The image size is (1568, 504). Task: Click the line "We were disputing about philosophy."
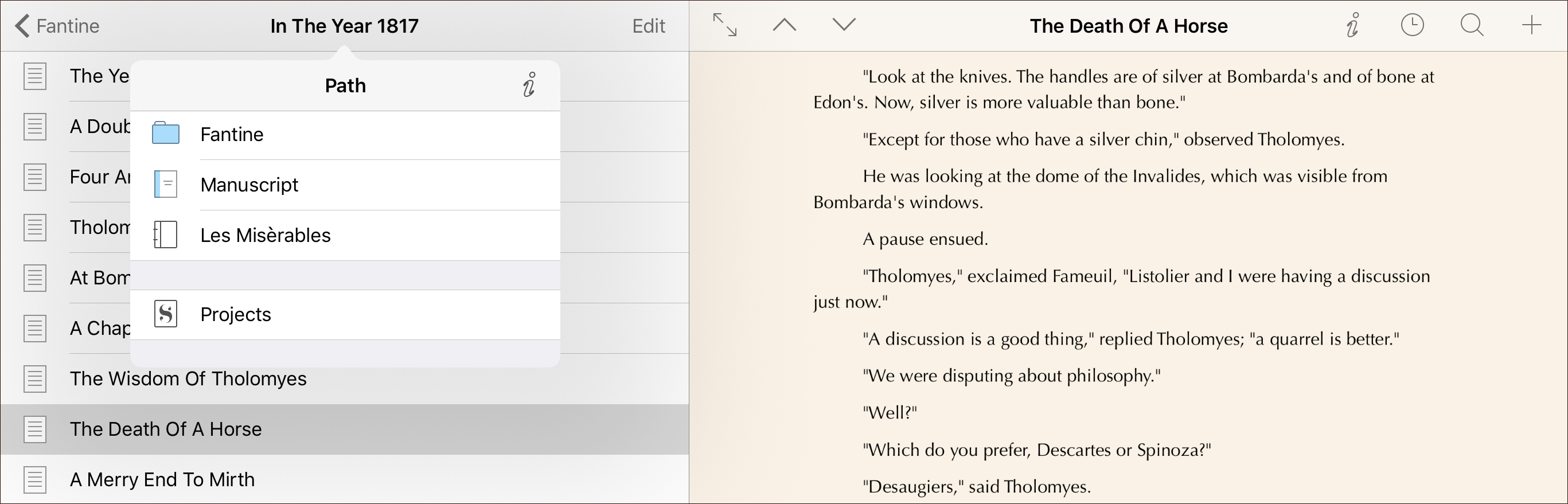[1012, 376]
